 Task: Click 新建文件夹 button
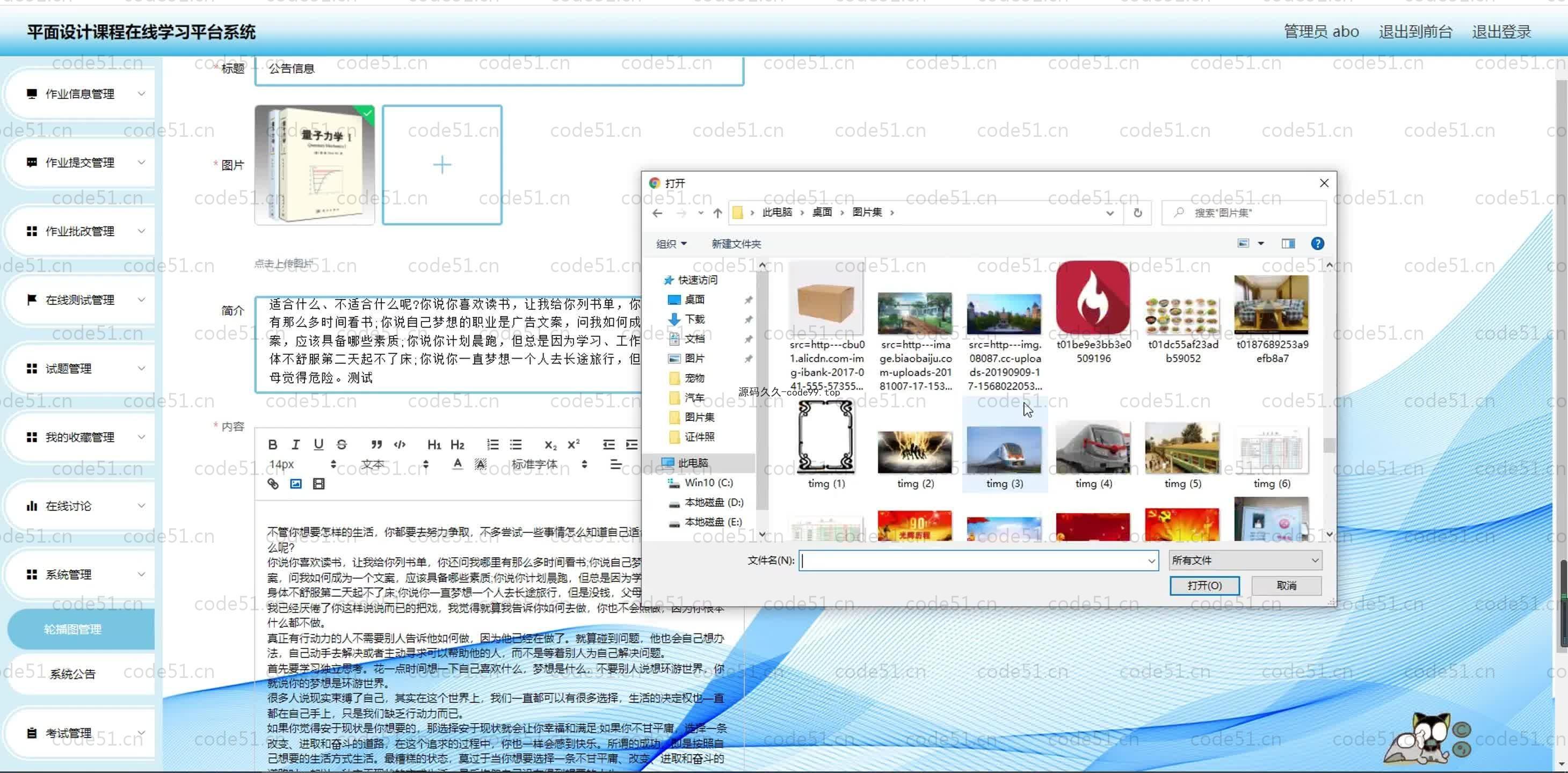736,244
